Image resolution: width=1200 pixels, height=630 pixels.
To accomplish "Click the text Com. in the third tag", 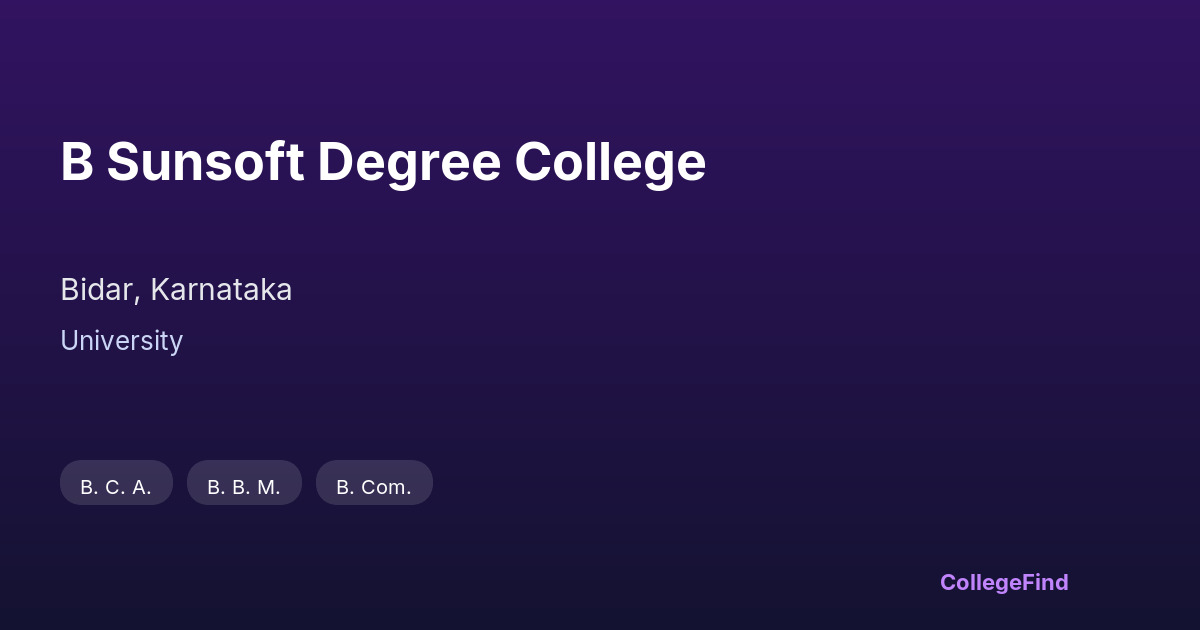I will click(x=387, y=487).
